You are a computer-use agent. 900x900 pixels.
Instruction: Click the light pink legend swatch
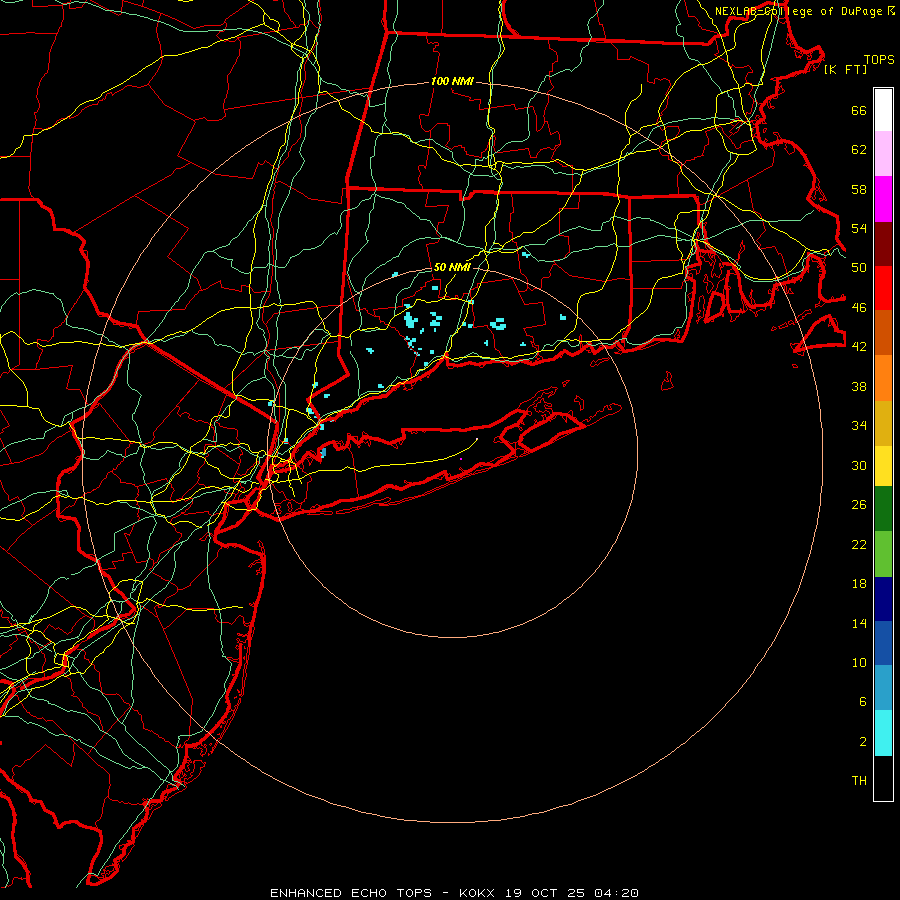point(883,154)
